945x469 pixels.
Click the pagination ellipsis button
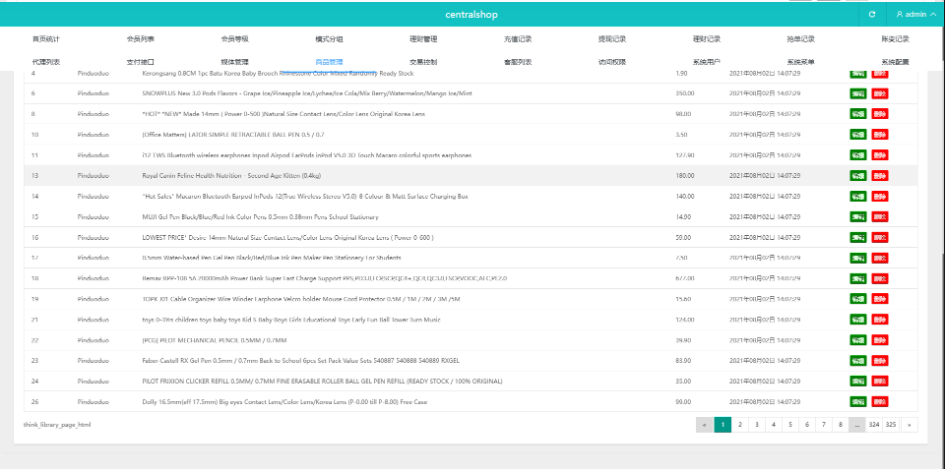pyautogui.click(x=857, y=425)
